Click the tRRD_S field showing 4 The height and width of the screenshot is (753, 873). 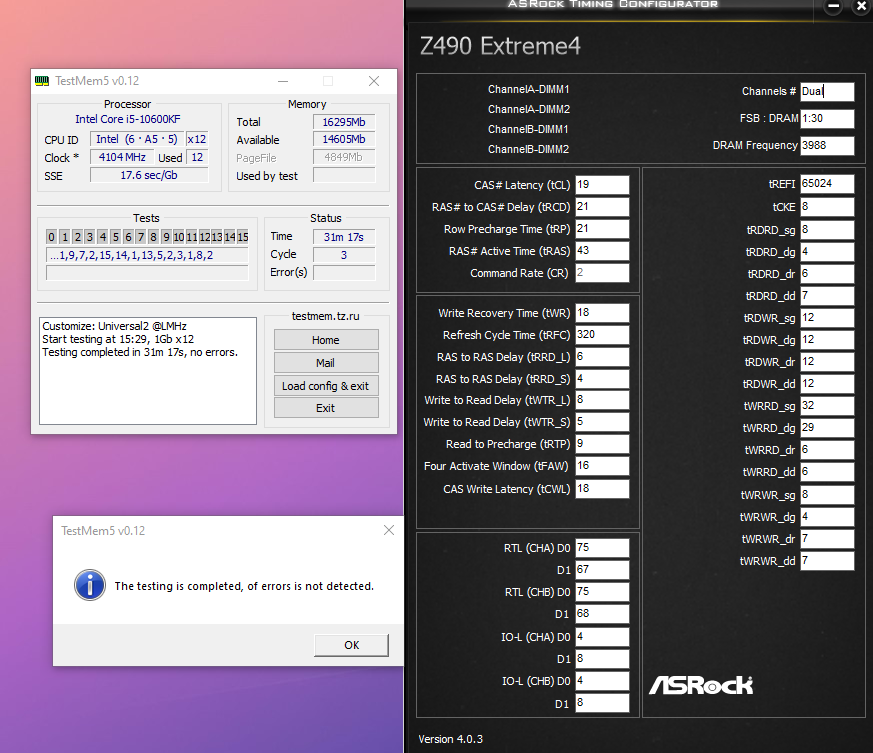(602, 379)
